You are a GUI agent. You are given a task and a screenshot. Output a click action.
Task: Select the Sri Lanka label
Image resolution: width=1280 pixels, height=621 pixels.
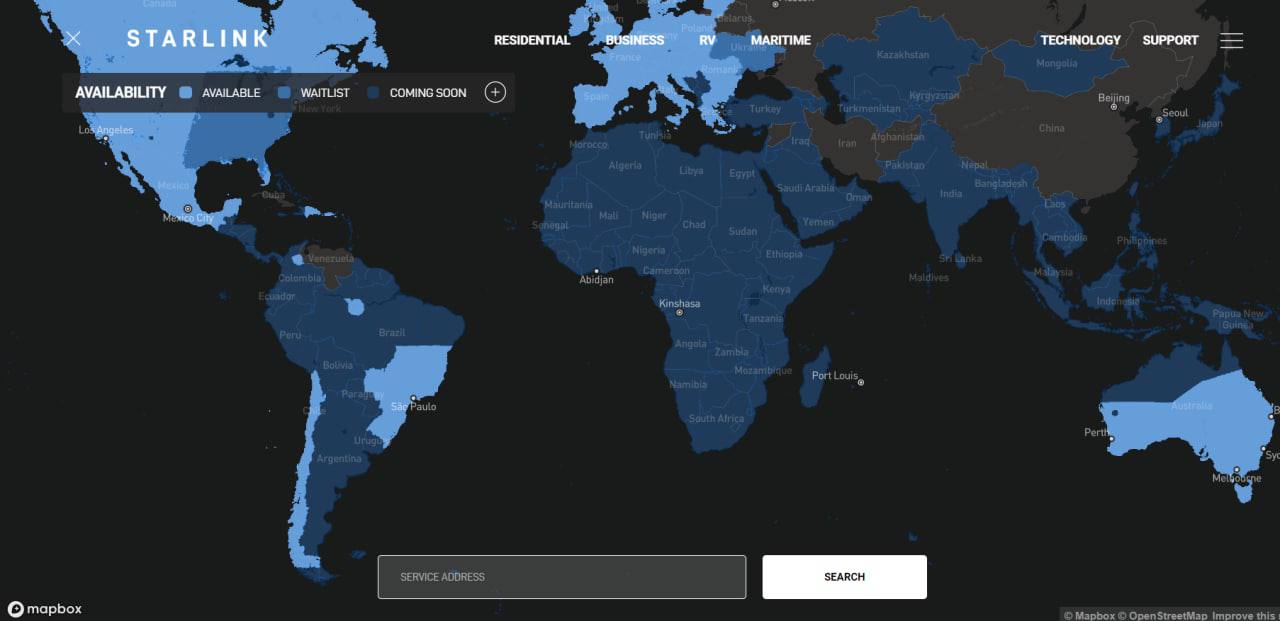pos(960,258)
